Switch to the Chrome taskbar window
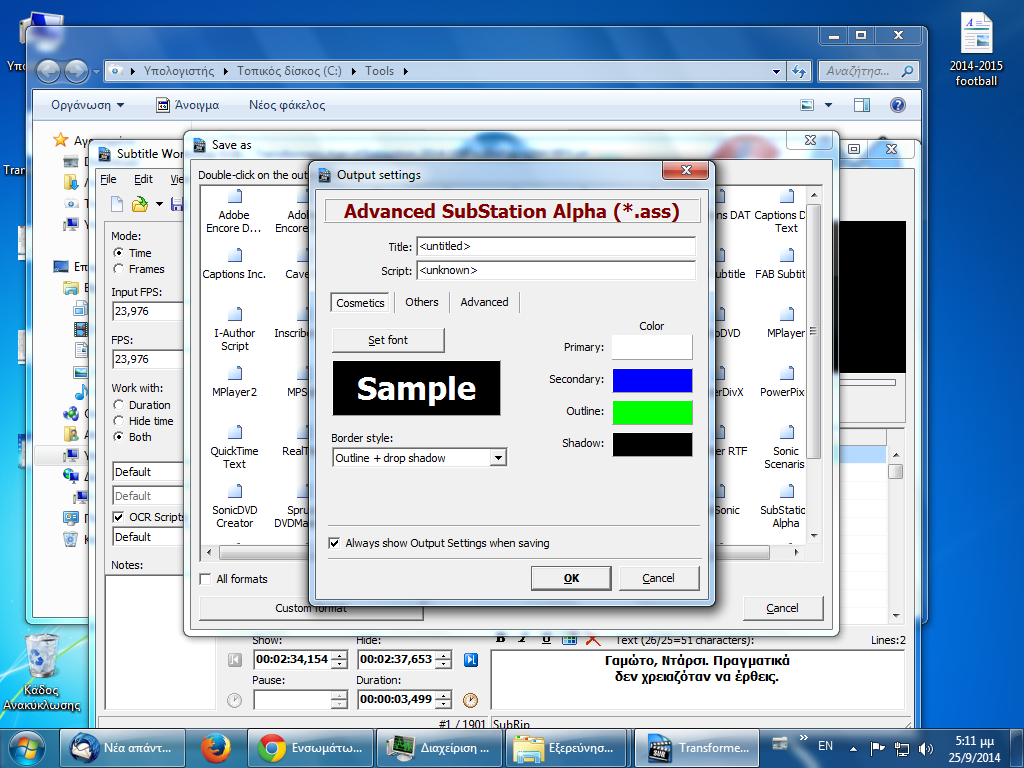The height and width of the screenshot is (768, 1024). 310,748
